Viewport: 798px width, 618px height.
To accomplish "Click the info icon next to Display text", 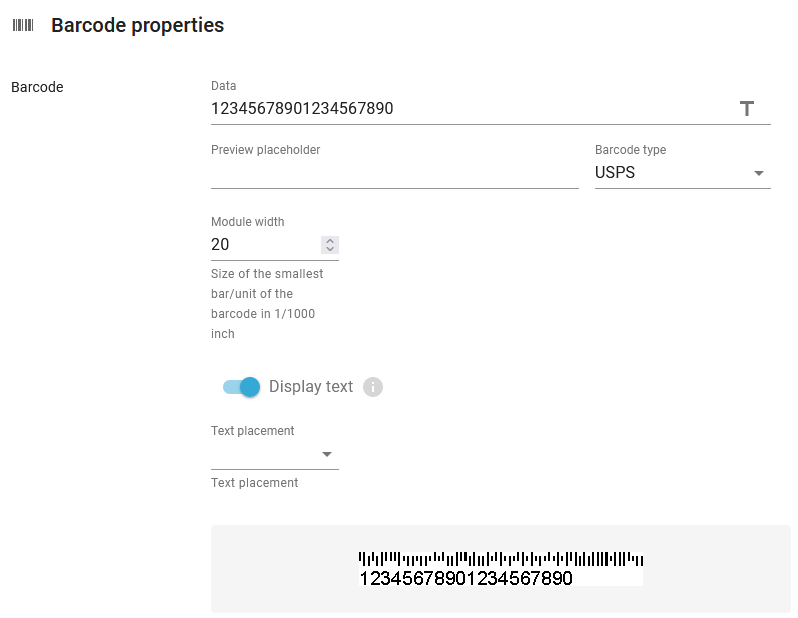I will (373, 387).
